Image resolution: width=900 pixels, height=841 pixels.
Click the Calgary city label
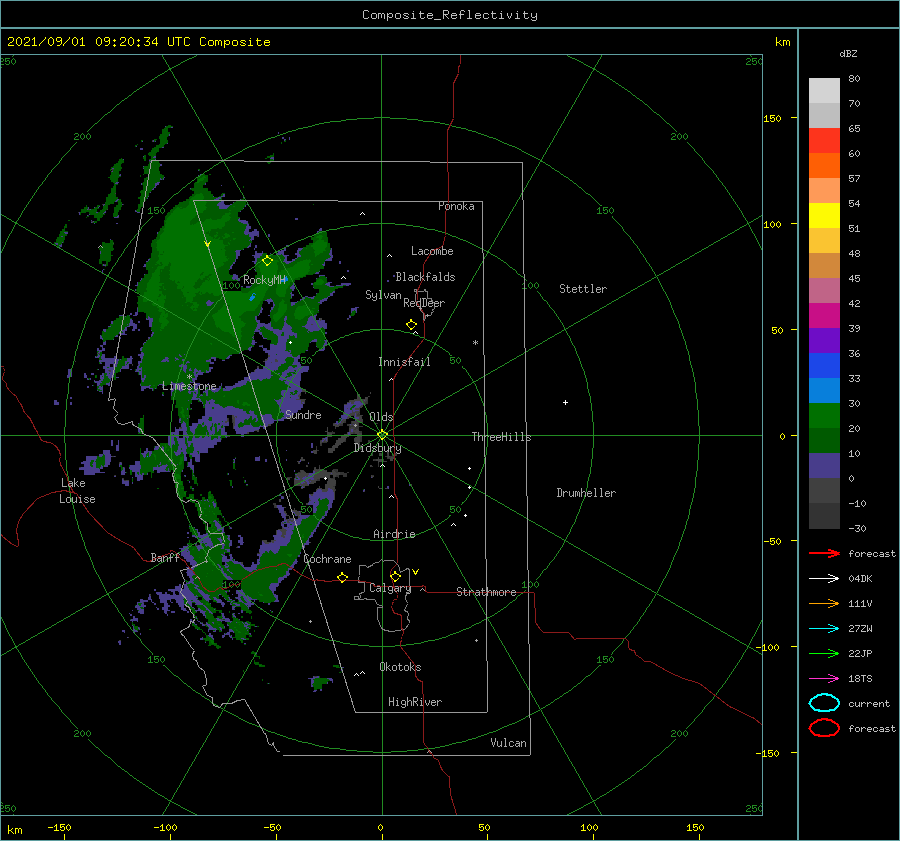(390, 588)
